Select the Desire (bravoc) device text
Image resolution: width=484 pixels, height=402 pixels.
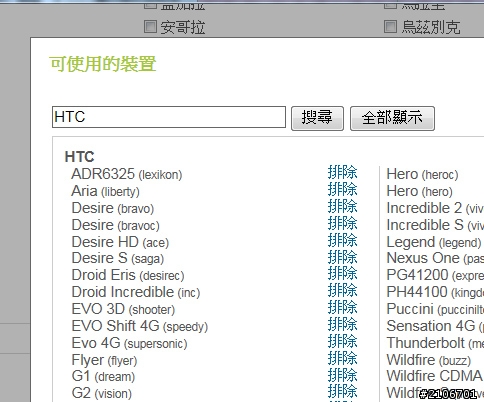click(116, 225)
